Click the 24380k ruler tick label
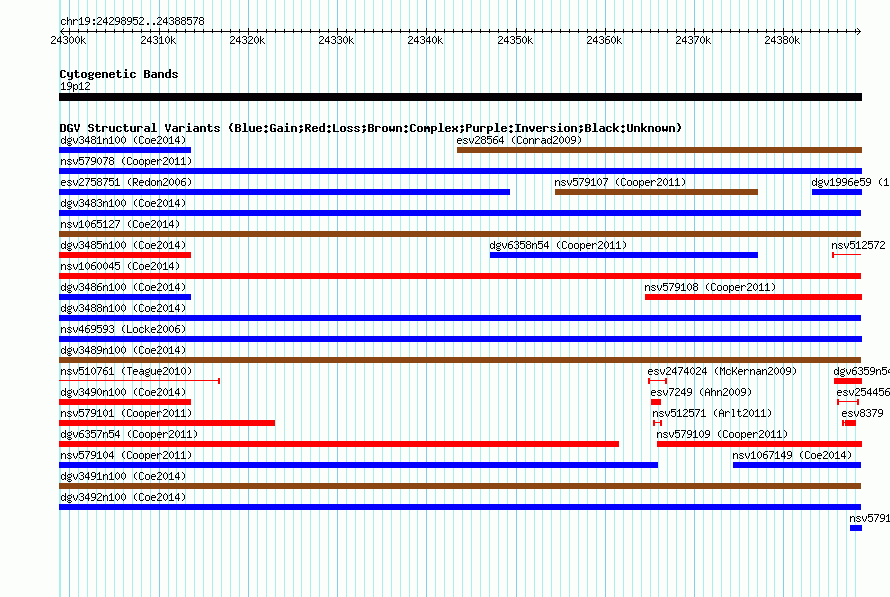The height and width of the screenshot is (597, 890). [x=782, y=40]
